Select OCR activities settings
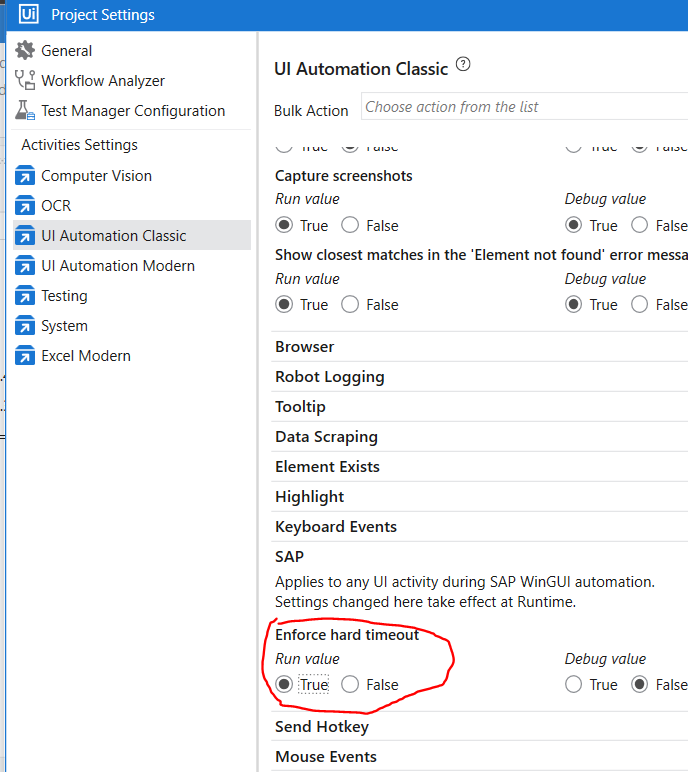 click(56, 206)
